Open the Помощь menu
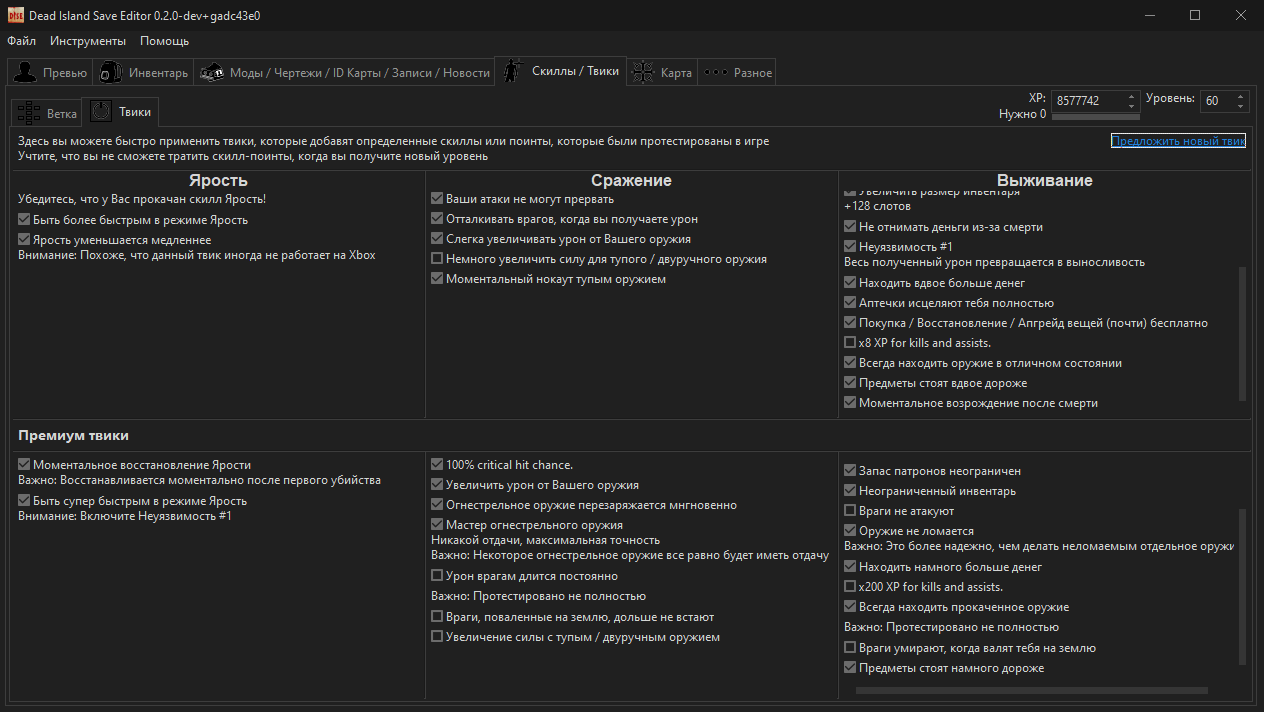1264x712 pixels. 164,41
